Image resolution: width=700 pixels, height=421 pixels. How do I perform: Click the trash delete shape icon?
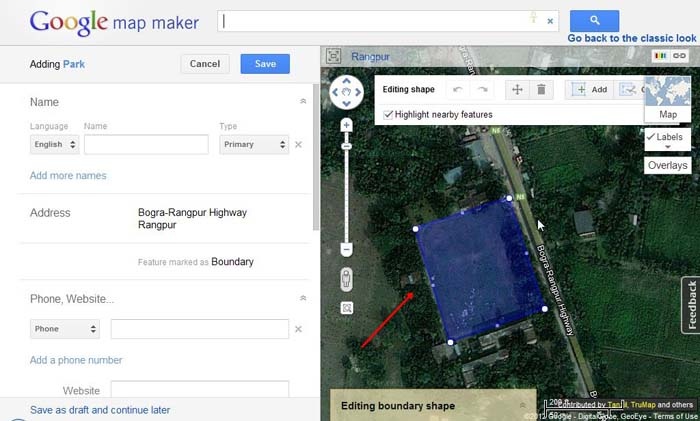[541, 90]
